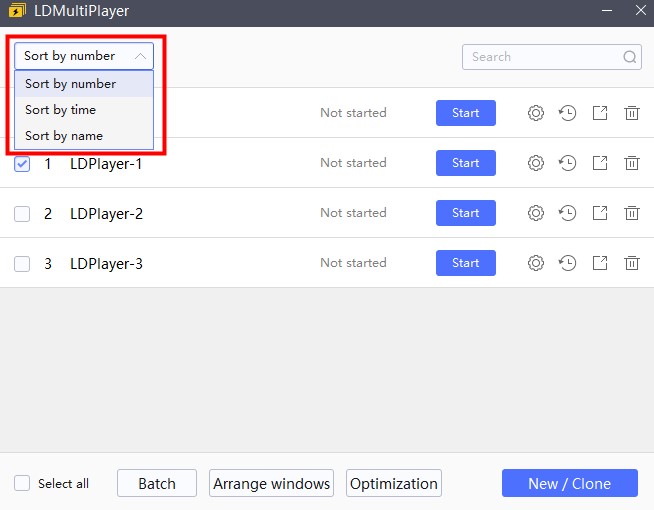This screenshot has width=654, height=510.
Task: Click create shortcut icon for LDPlayer-3
Action: pyautogui.click(x=600, y=263)
